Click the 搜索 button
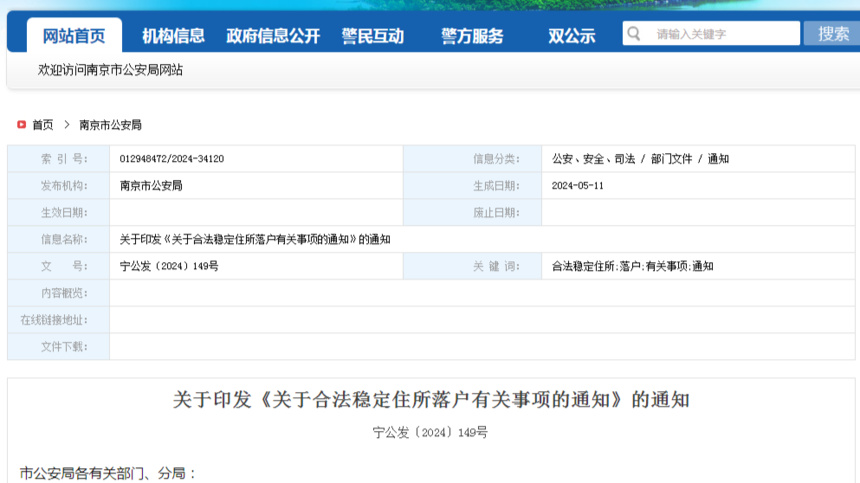Viewport: 860px width, 483px height. (x=833, y=33)
